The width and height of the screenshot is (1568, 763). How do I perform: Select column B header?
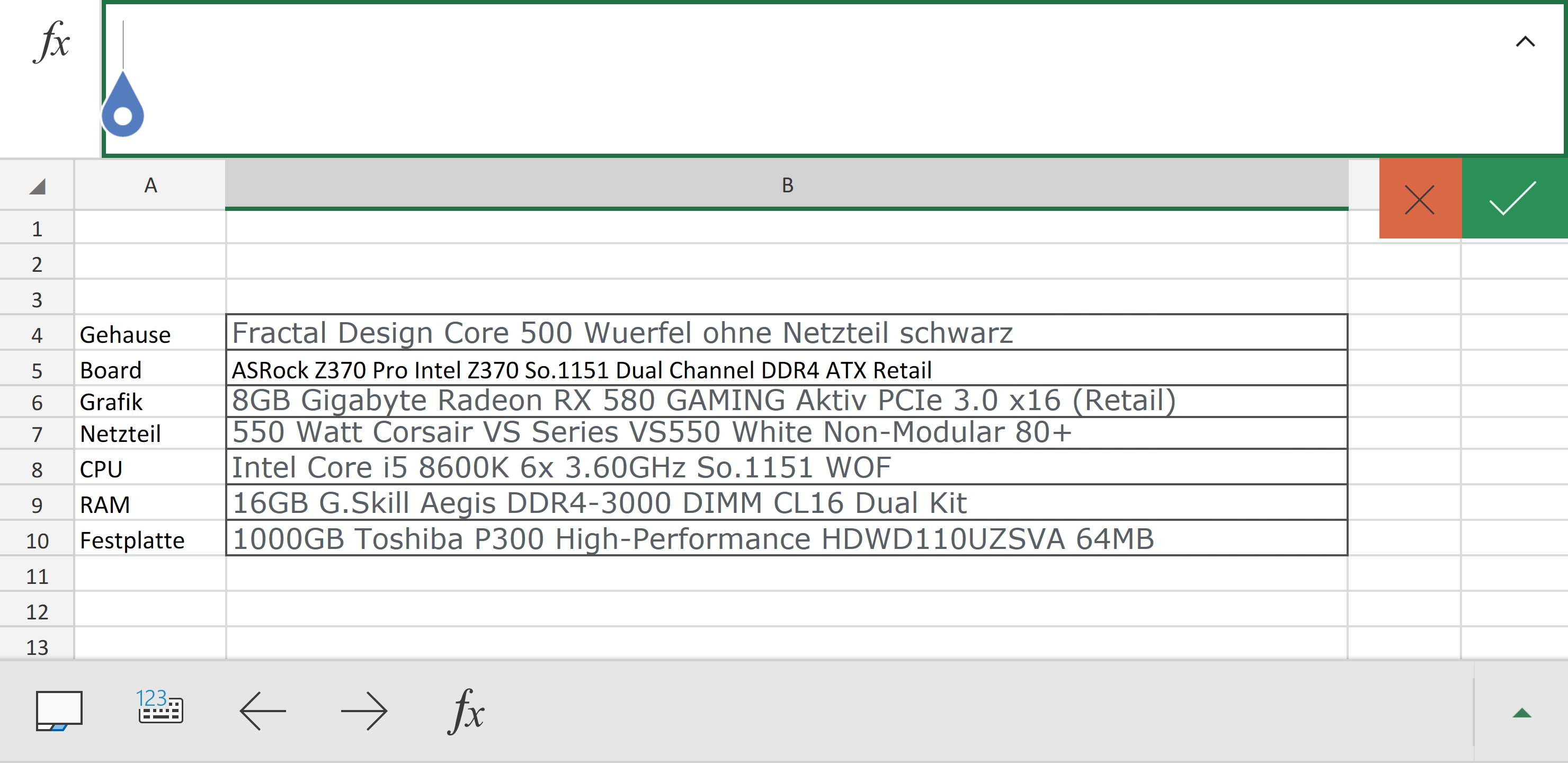[787, 185]
